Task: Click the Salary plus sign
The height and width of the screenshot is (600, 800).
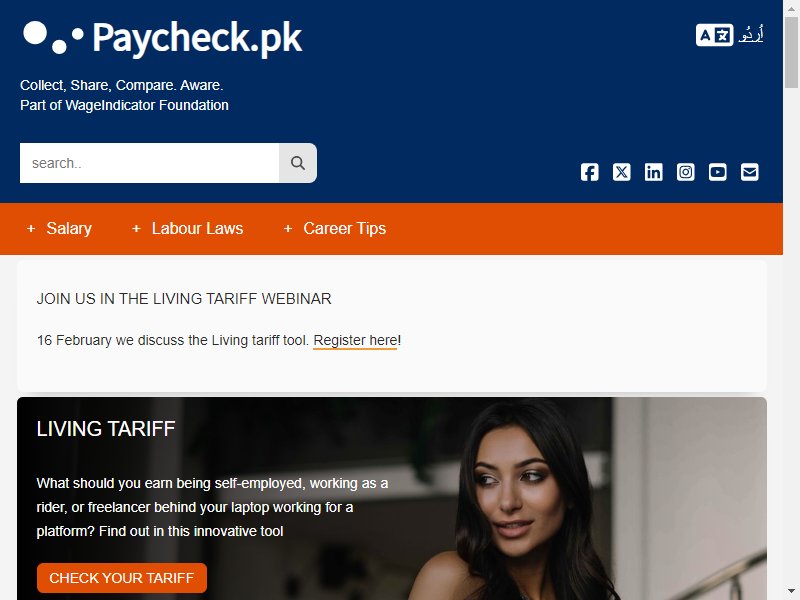Action: point(31,229)
